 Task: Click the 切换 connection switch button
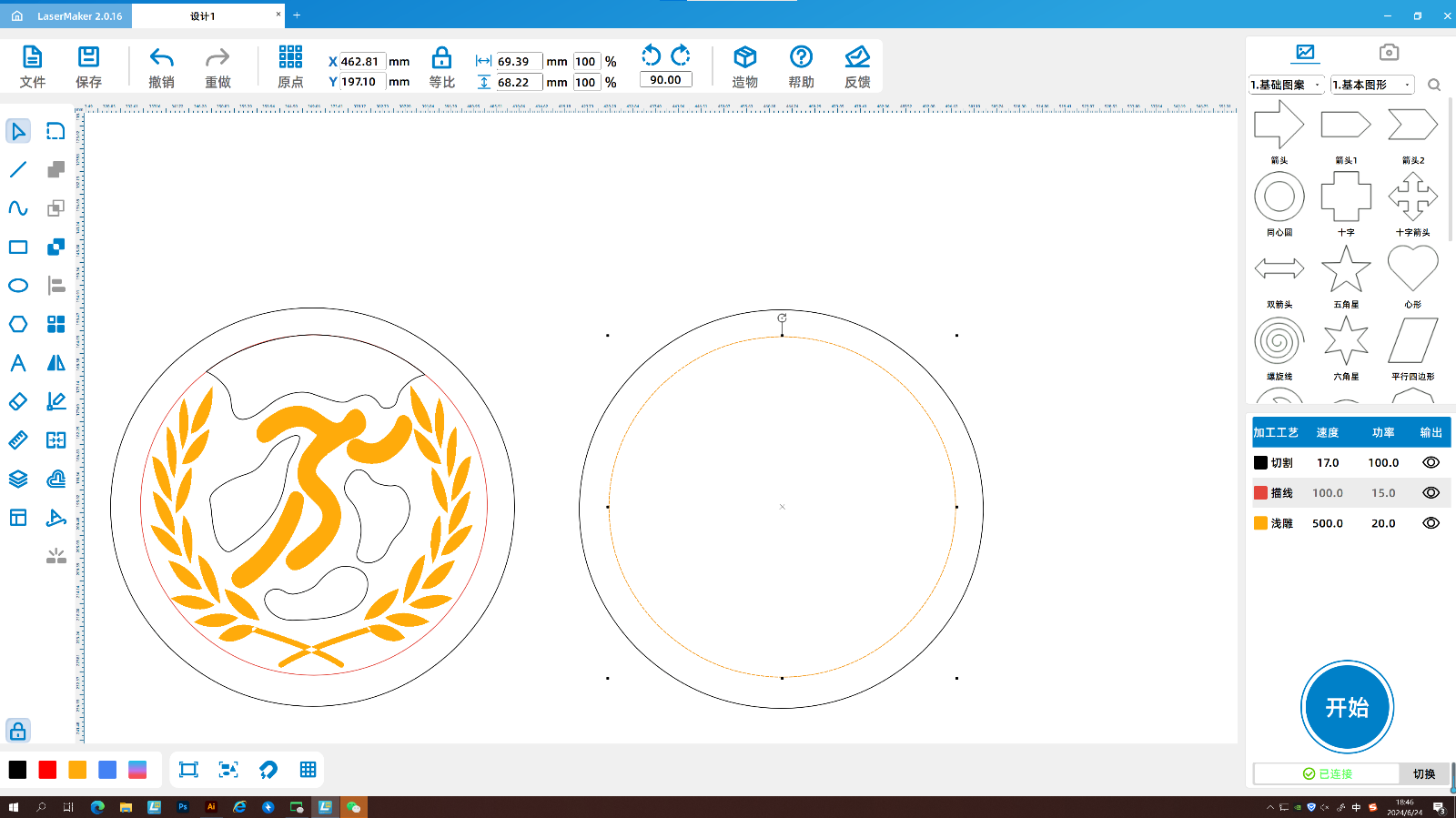click(x=1423, y=773)
